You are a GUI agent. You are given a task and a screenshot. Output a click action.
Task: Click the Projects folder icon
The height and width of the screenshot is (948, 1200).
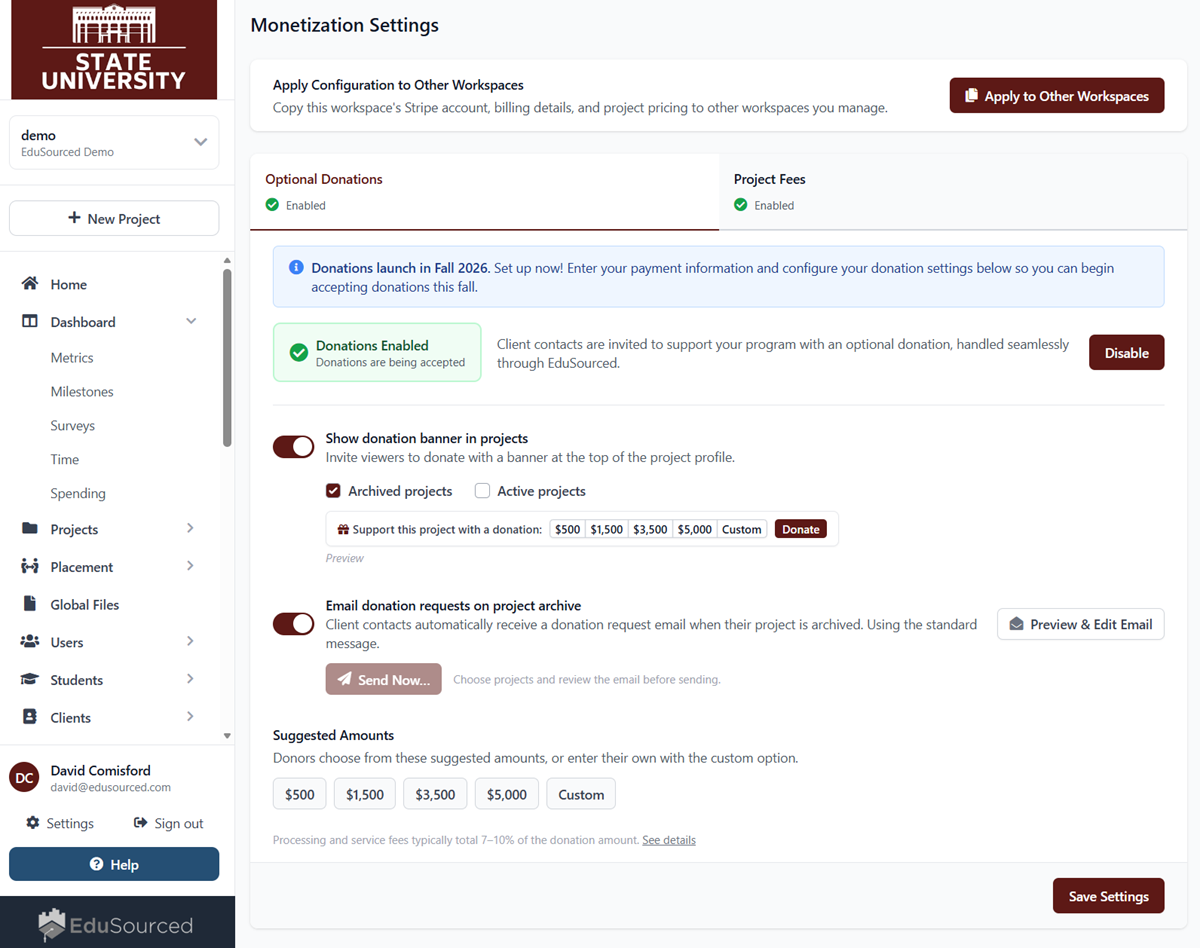[30, 529]
